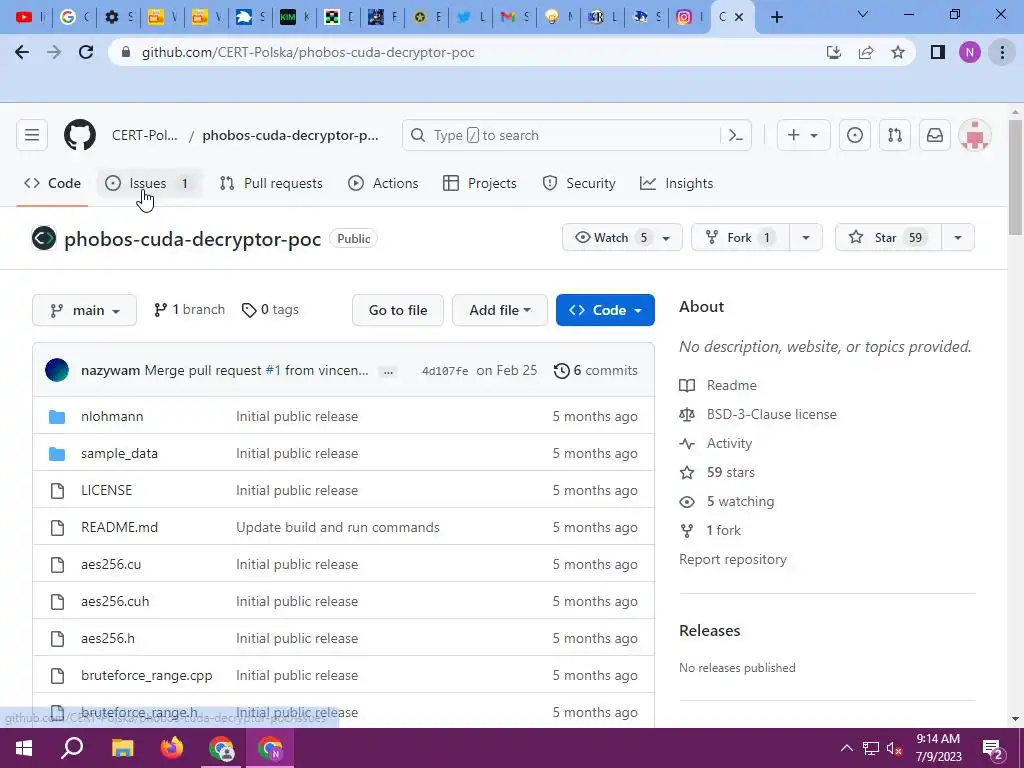Open user avatar menu
Screen dimensions: 1024x768
[974, 135]
